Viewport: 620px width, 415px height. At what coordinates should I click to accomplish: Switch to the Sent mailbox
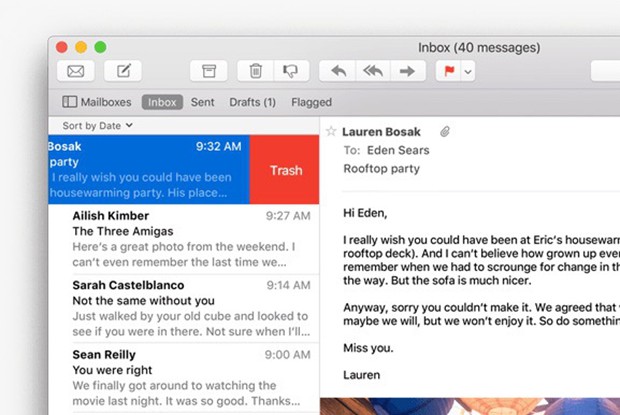[202, 102]
